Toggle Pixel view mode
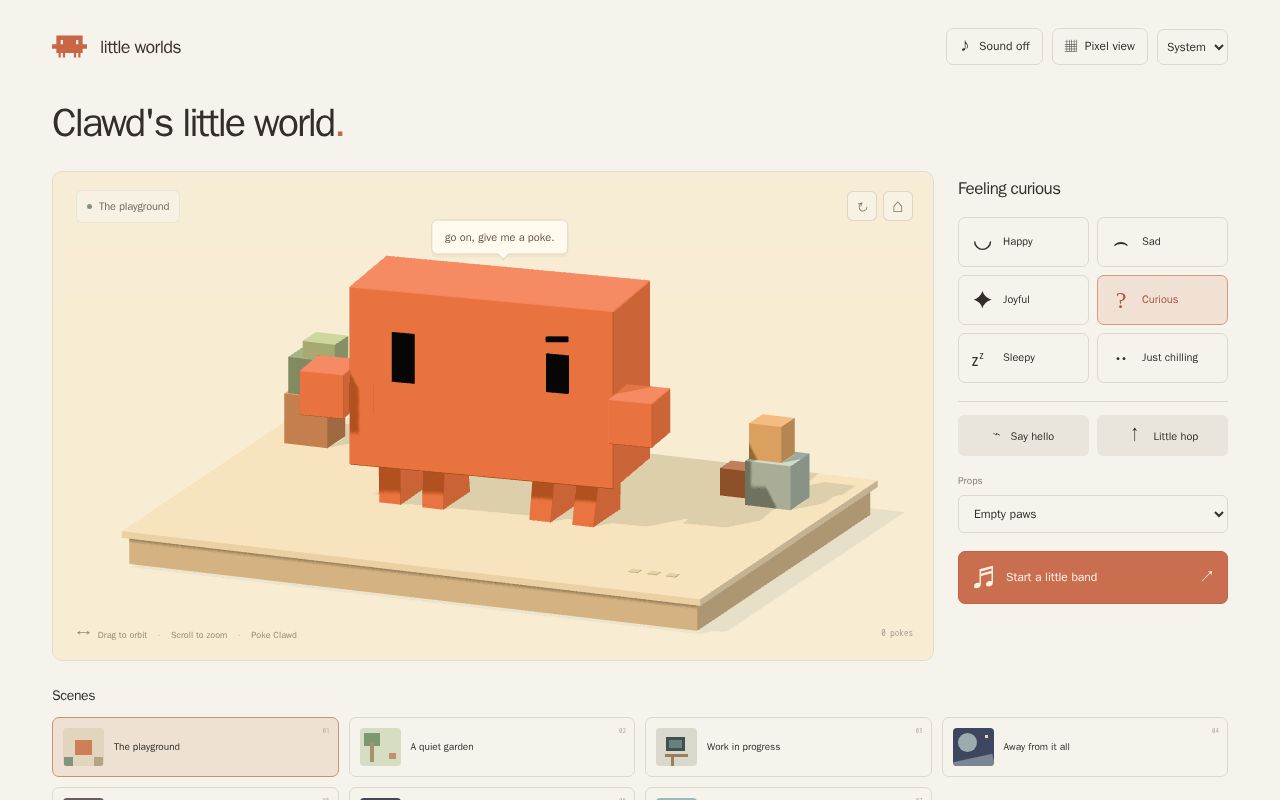The height and width of the screenshot is (800, 1280). pyautogui.click(x=1100, y=46)
